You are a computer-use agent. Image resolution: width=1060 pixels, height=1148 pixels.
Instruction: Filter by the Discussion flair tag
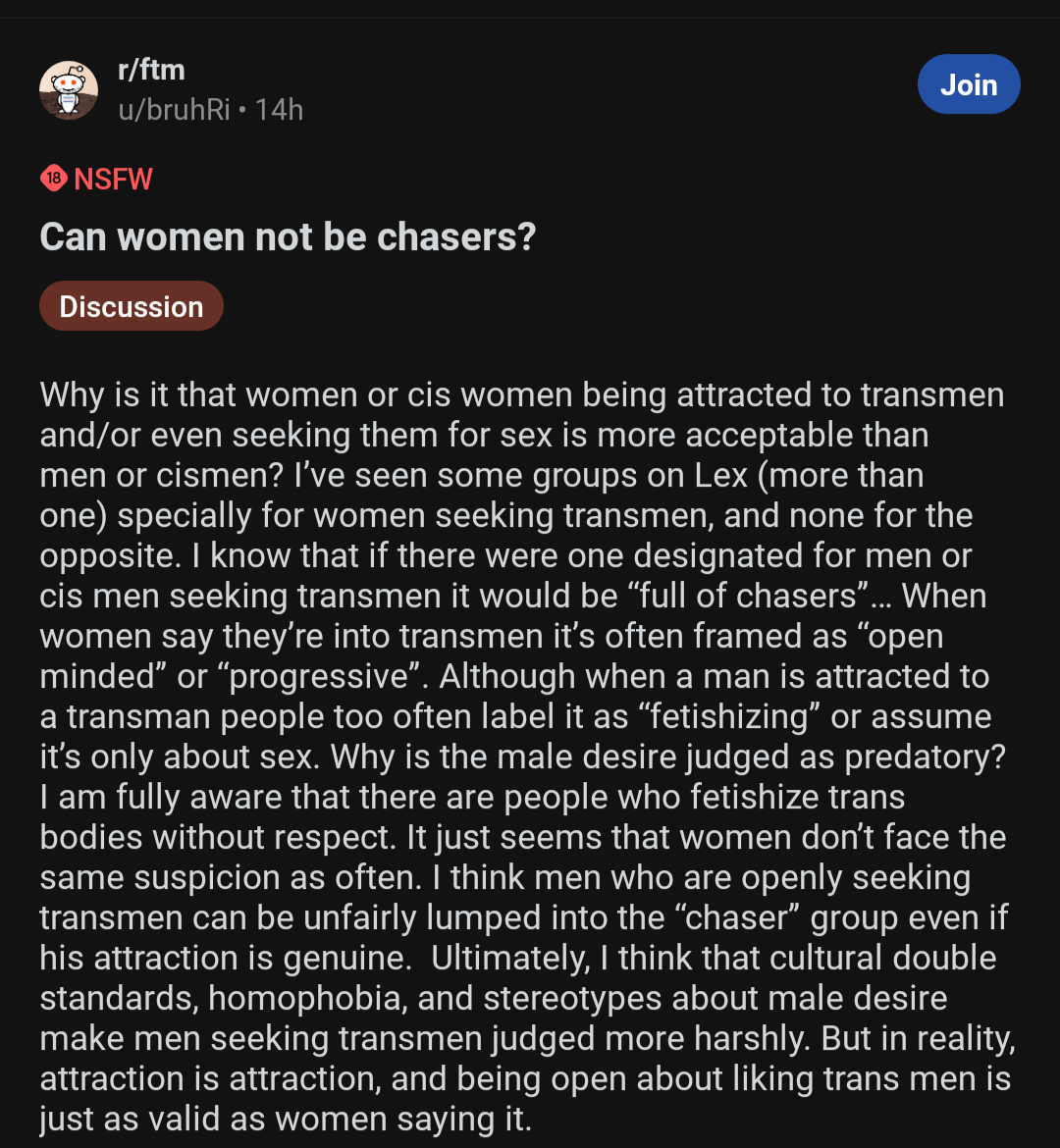(132, 306)
